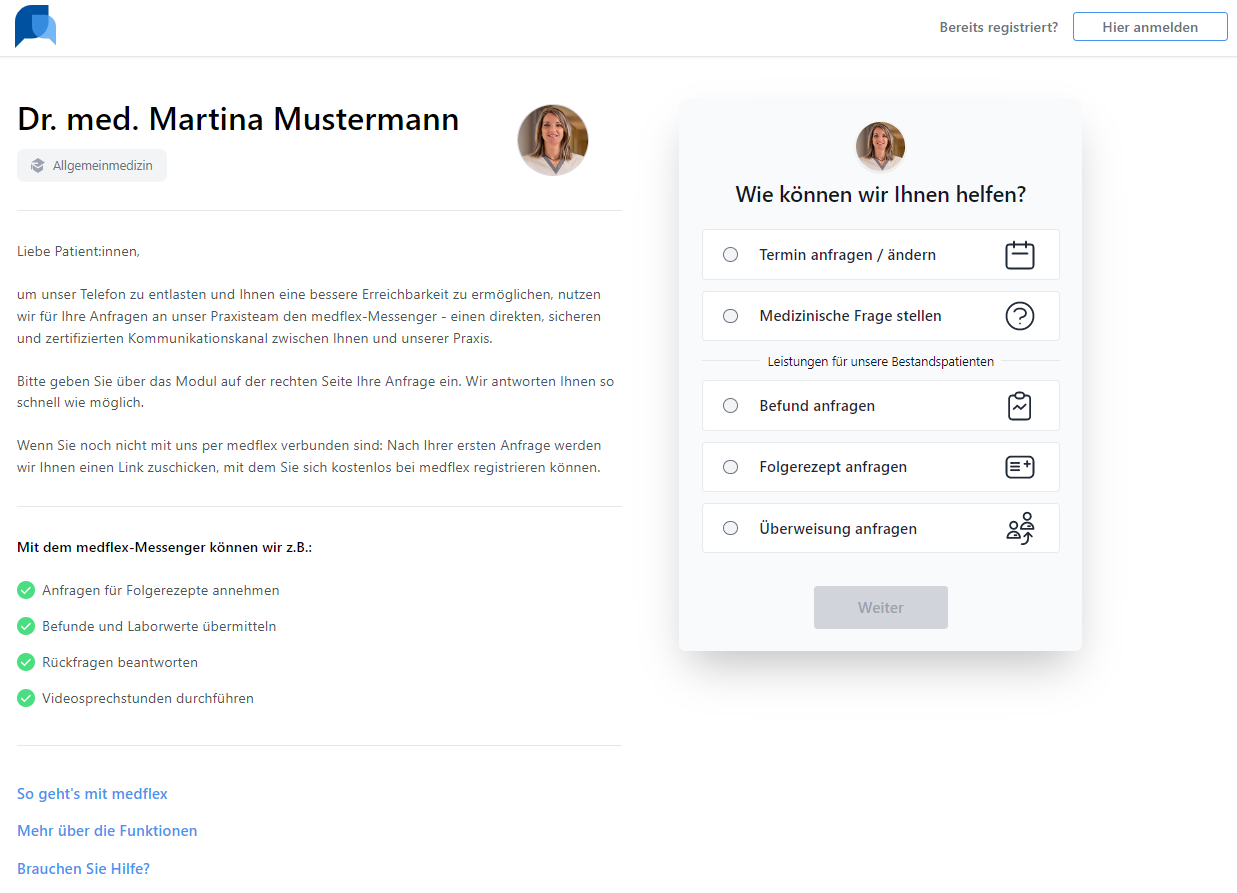
Task: Click the large doctor profile photo
Action: click(553, 140)
